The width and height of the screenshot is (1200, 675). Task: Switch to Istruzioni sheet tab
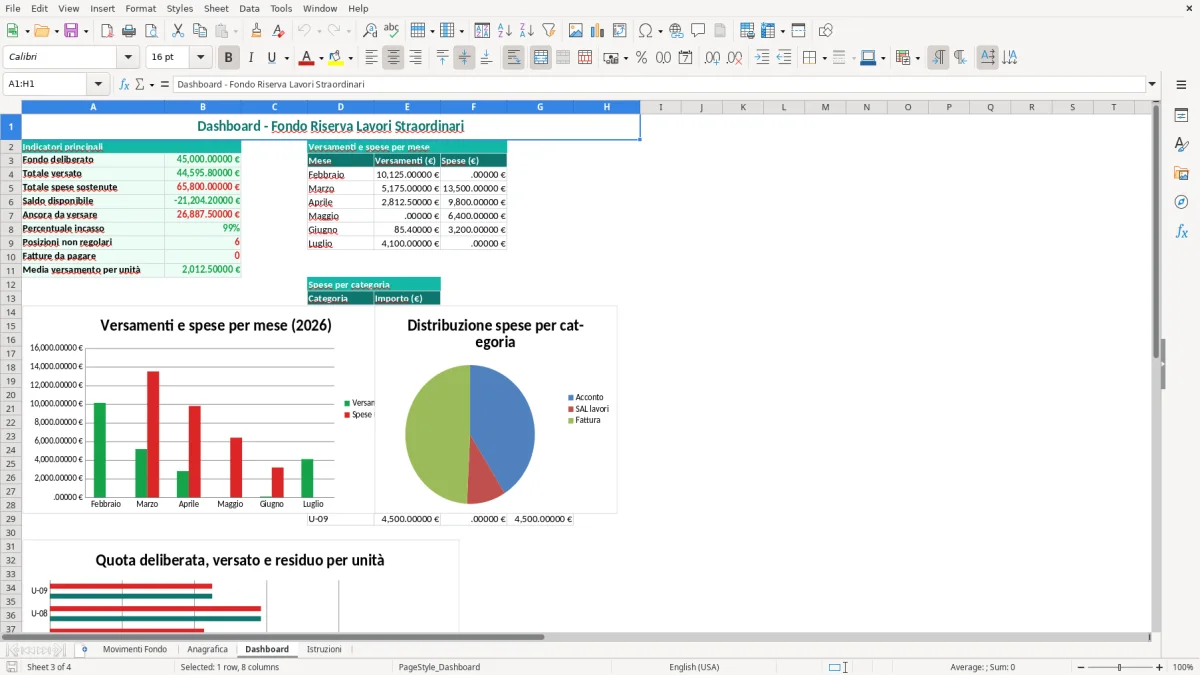click(324, 649)
